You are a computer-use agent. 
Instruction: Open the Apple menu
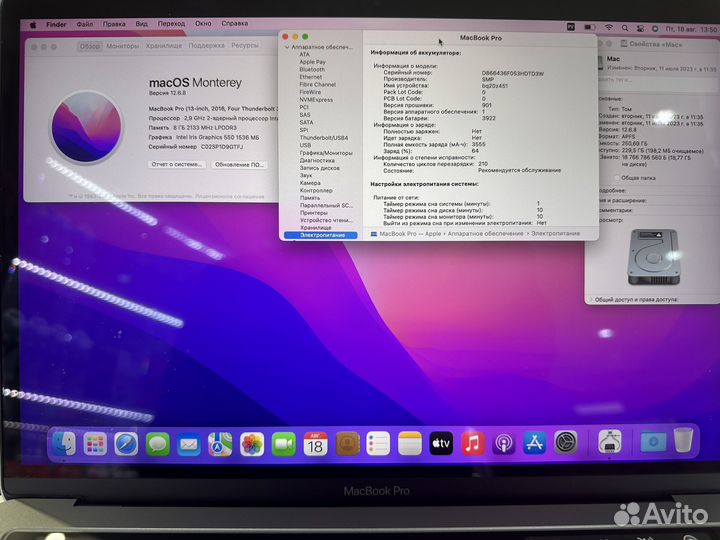click(x=33, y=25)
